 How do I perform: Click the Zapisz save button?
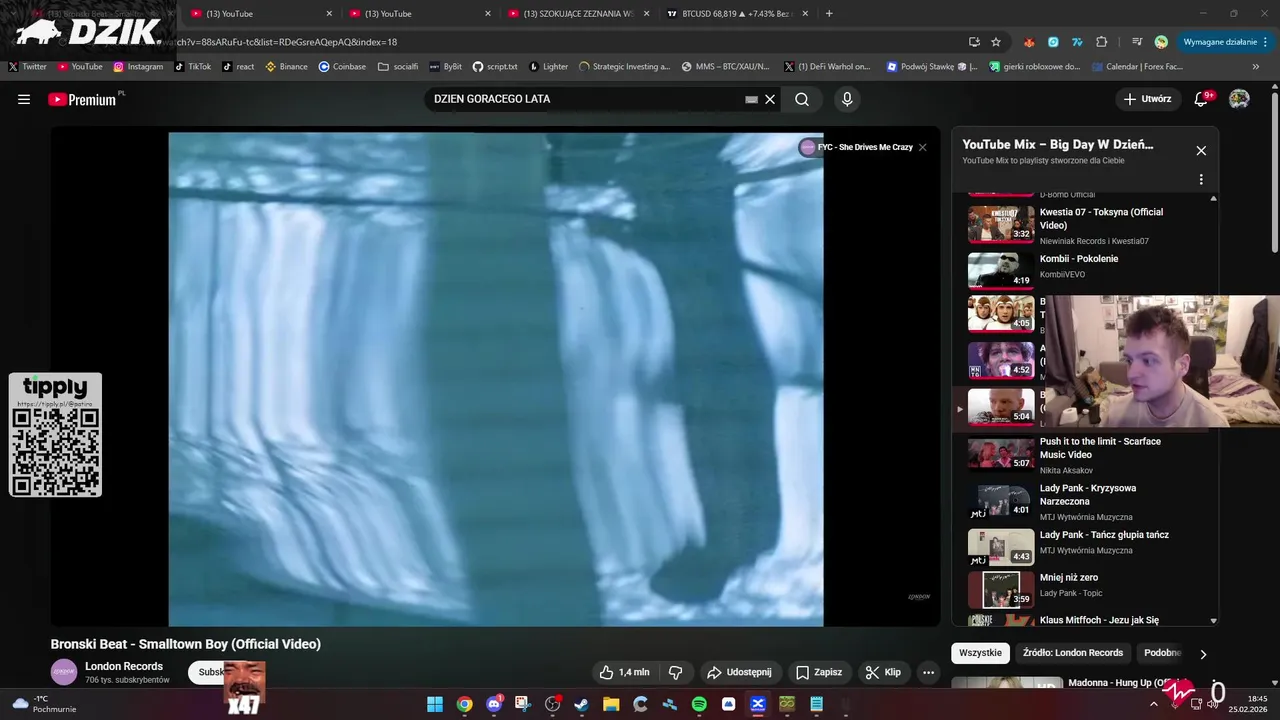click(819, 672)
